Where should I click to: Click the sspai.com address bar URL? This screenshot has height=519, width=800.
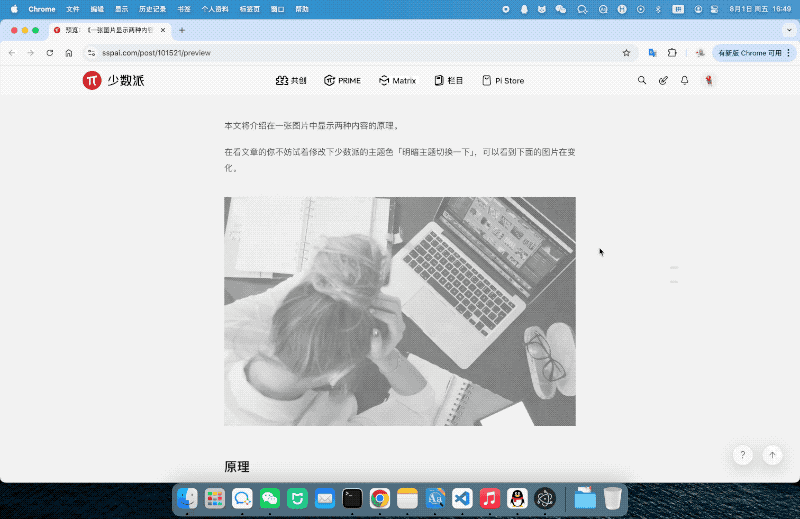click(156, 53)
